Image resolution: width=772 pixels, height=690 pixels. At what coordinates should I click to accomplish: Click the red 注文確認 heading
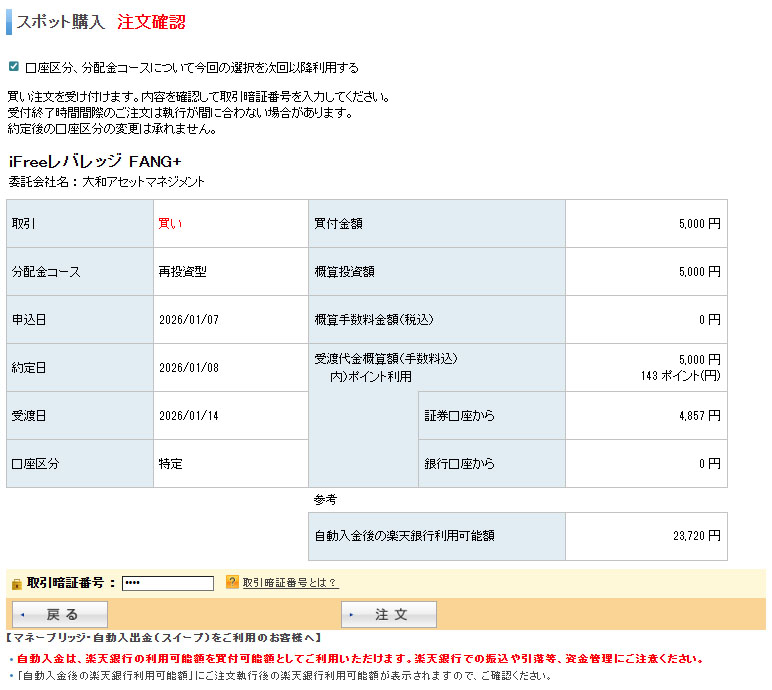click(151, 22)
